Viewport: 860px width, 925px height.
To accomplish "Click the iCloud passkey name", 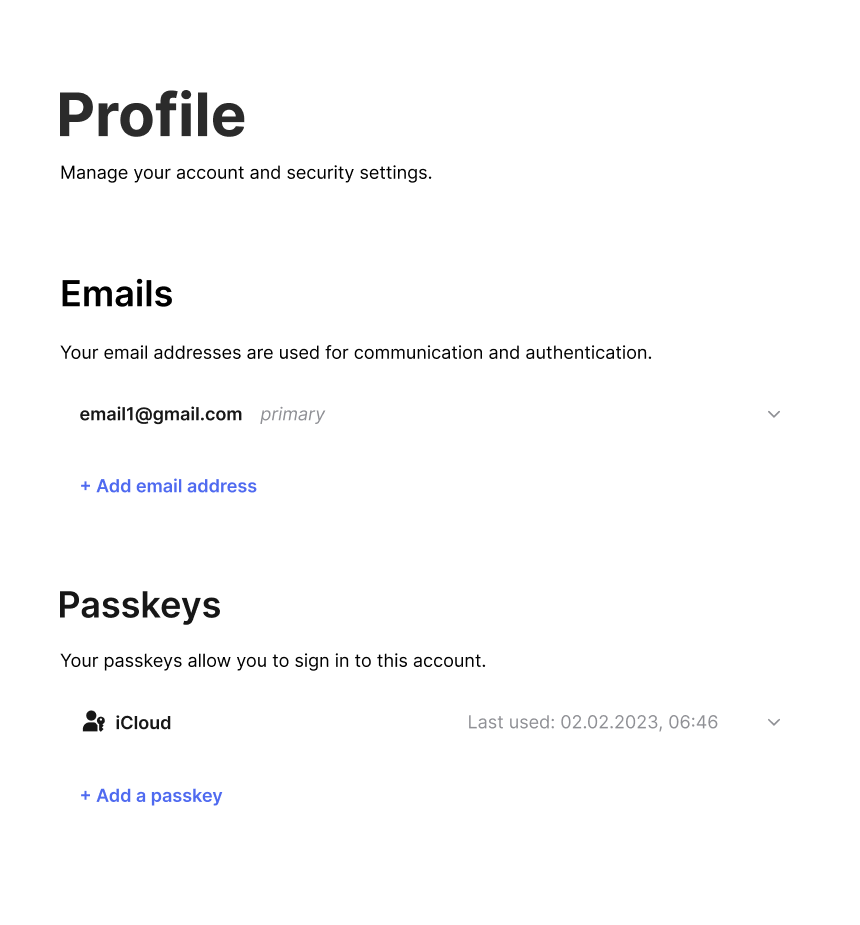I will [x=143, y=723].
